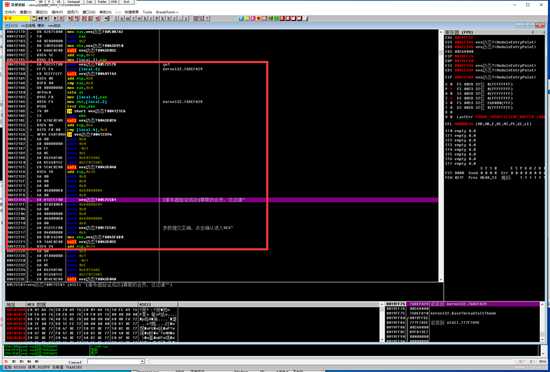The image size is (550, 372).
Task: Click the colored blue icon in right toolbar group
Action: pyautogui.click(x=241, y=19)
